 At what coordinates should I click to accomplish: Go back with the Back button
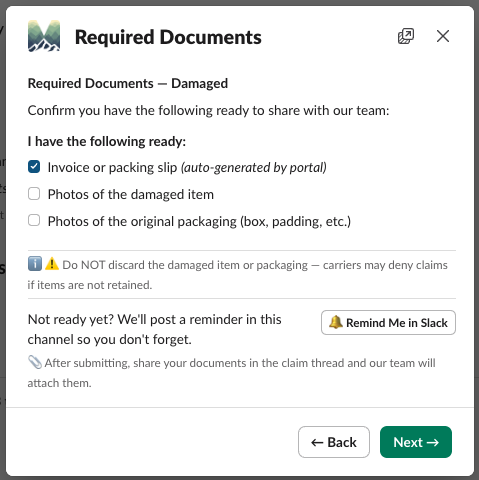tap(334, 442)
